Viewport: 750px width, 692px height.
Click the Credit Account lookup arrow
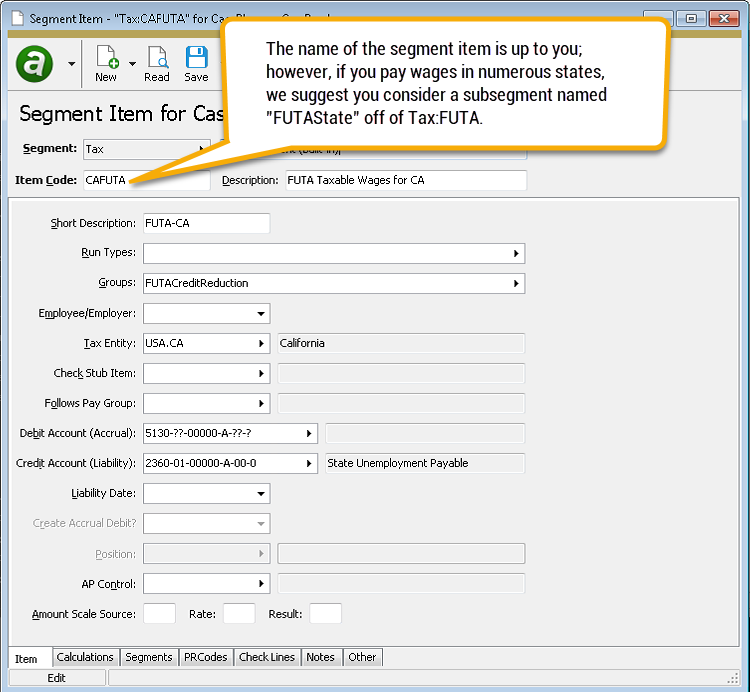(x=309, y=464)
